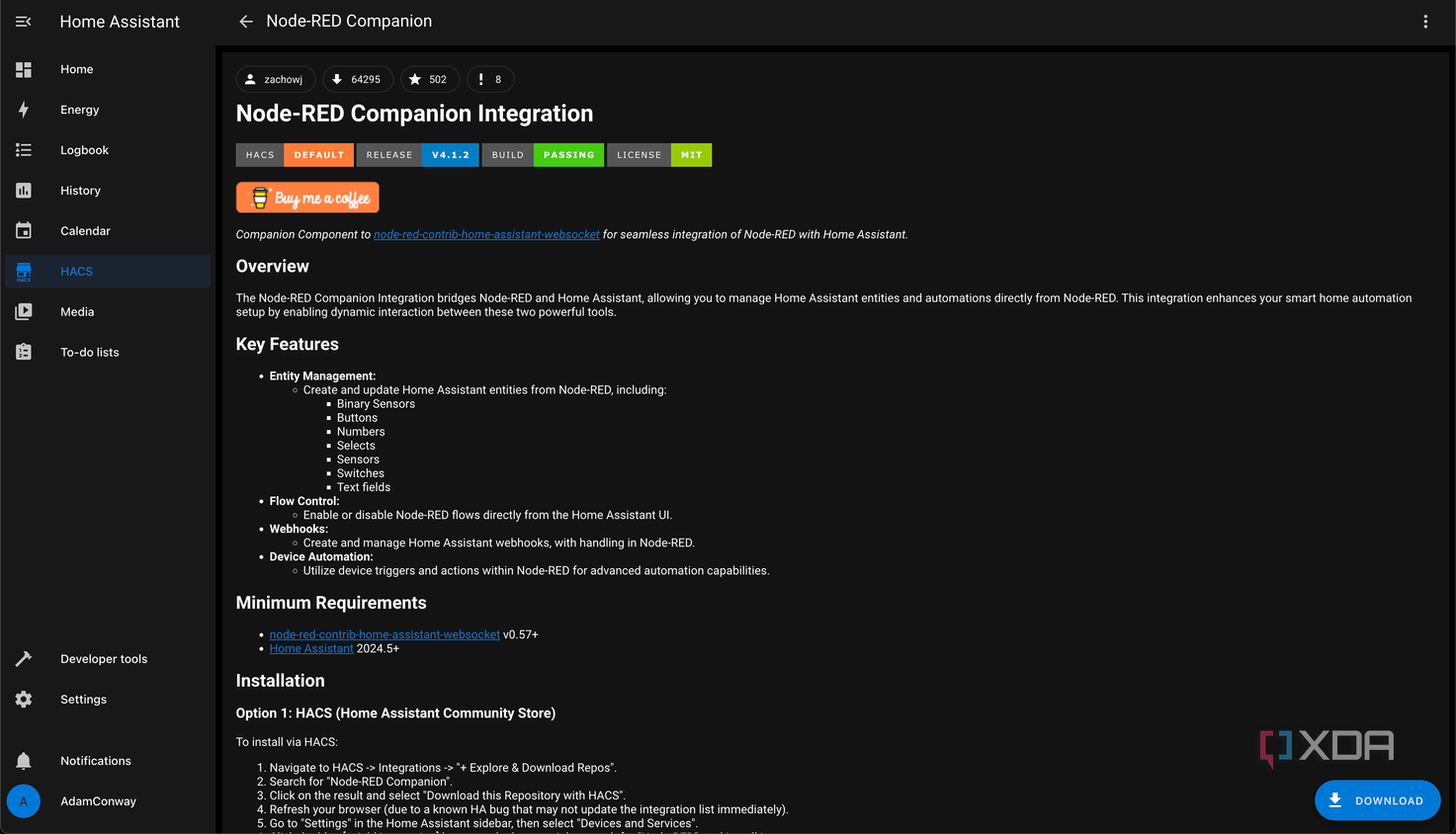Click the Key Features heading

(x=288, y=345)
